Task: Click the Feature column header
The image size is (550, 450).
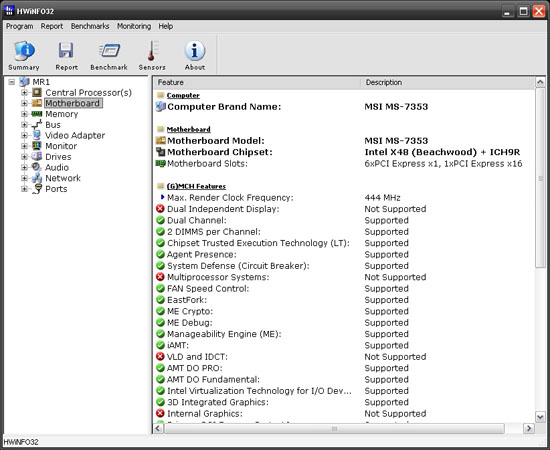Action: (x=257, y=82)
